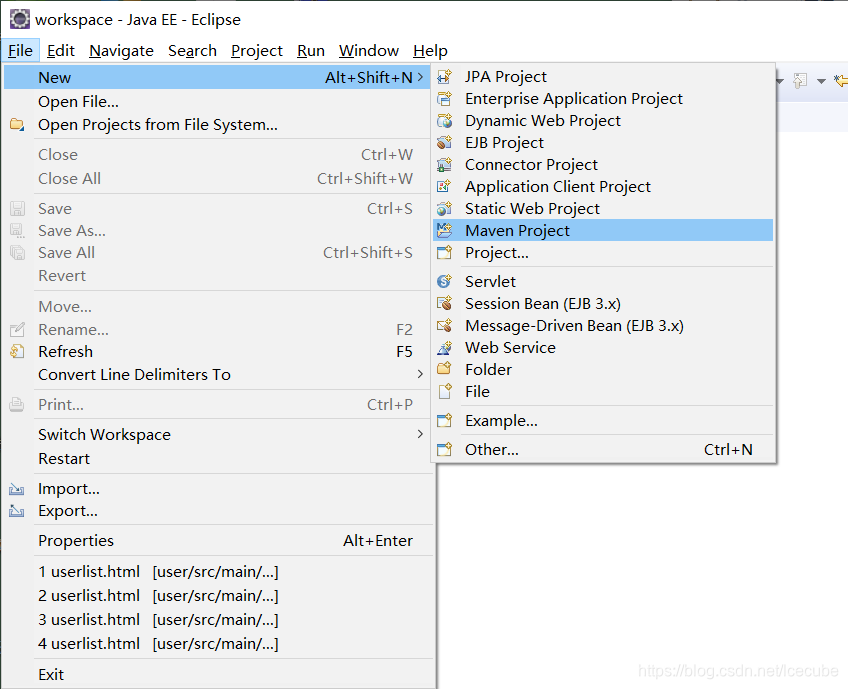848x689 pixels.
Task: Choose Import... entry
Action: coord(217,489)
